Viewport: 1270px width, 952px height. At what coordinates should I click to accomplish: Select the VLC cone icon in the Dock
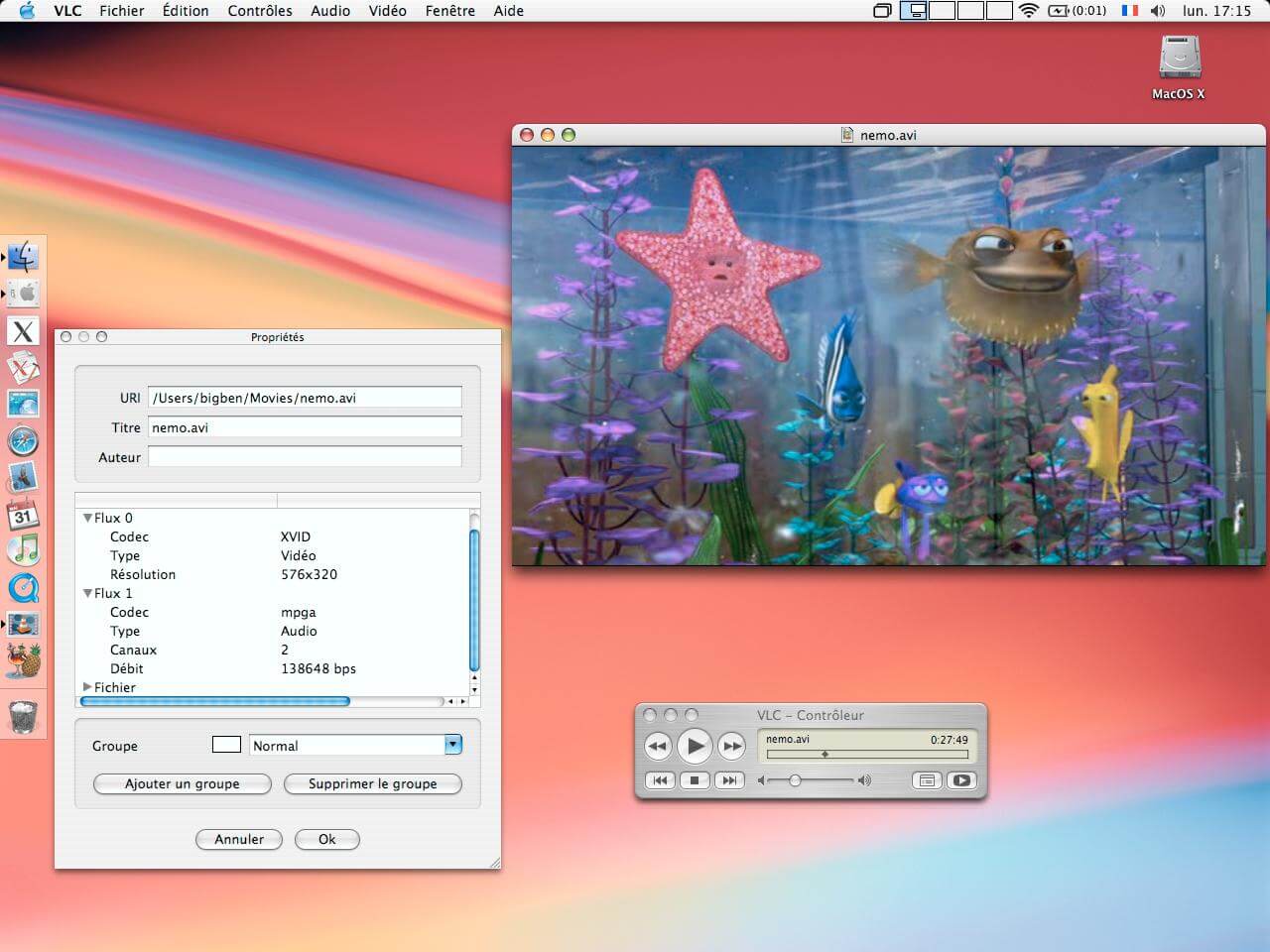click(x=24, y=625)
